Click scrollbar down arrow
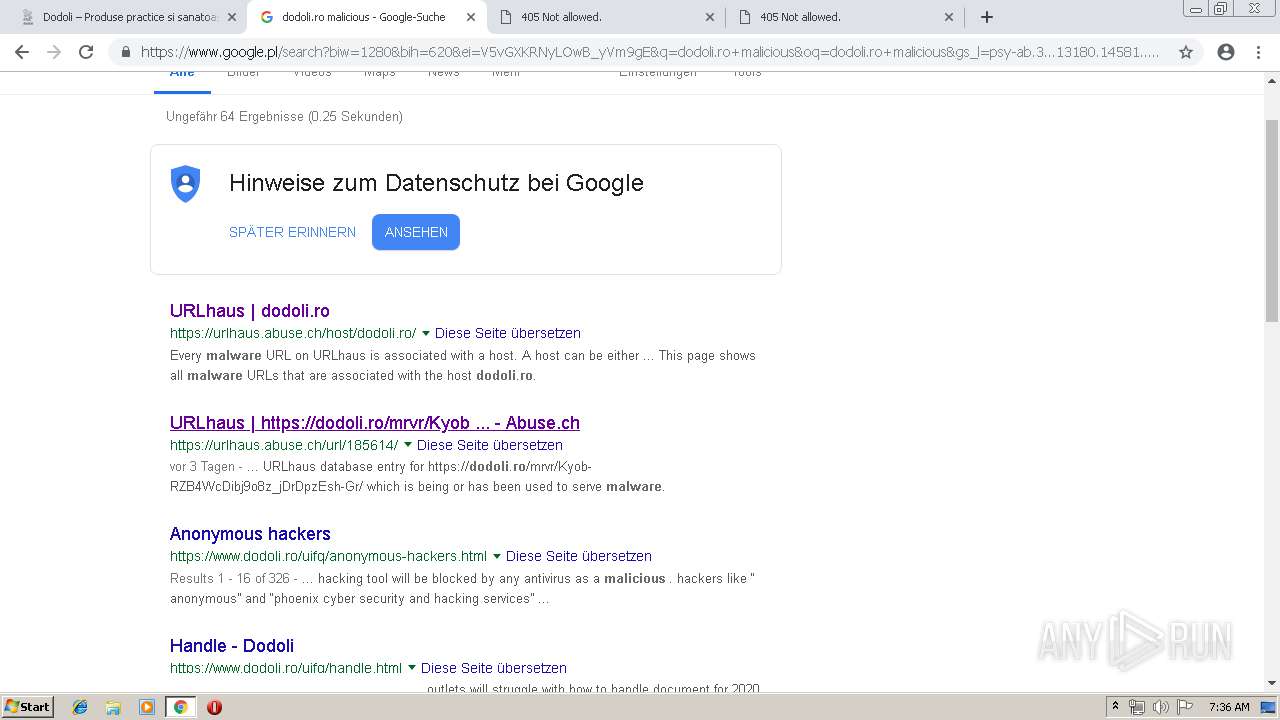Viewport: 1280px width, 720px height. (x=1272, y=683)
